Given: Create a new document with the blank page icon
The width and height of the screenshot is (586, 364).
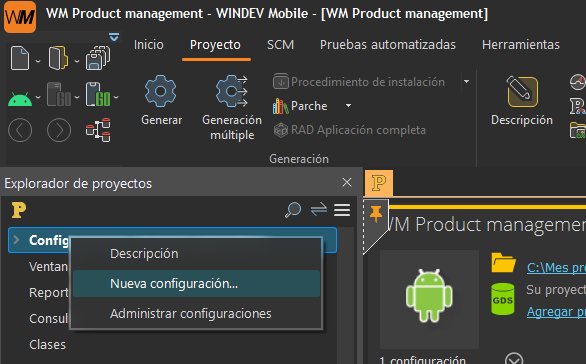Looking at the screenshot, I should pos(20,58).
